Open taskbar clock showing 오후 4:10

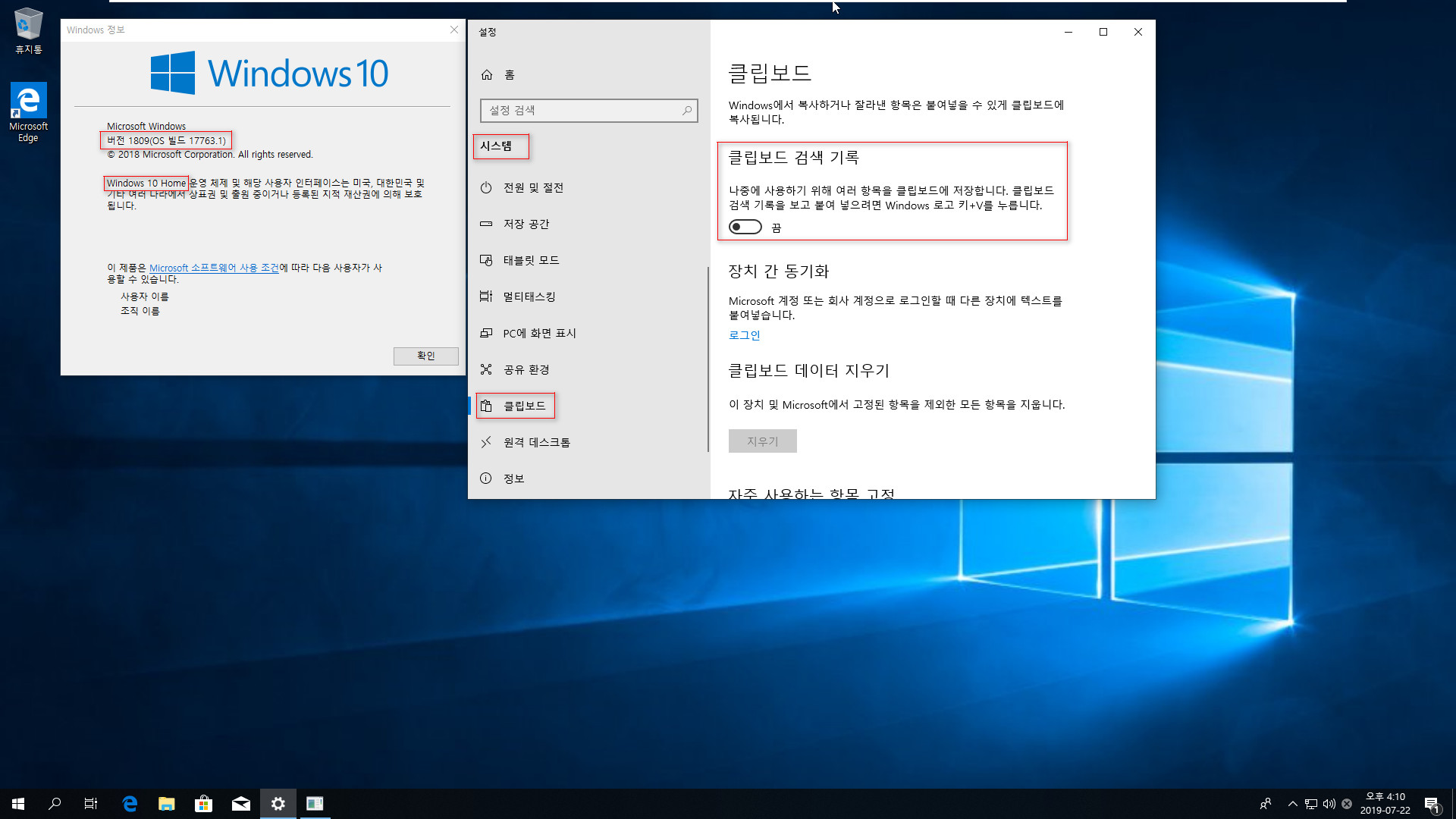coord(1385,804)
